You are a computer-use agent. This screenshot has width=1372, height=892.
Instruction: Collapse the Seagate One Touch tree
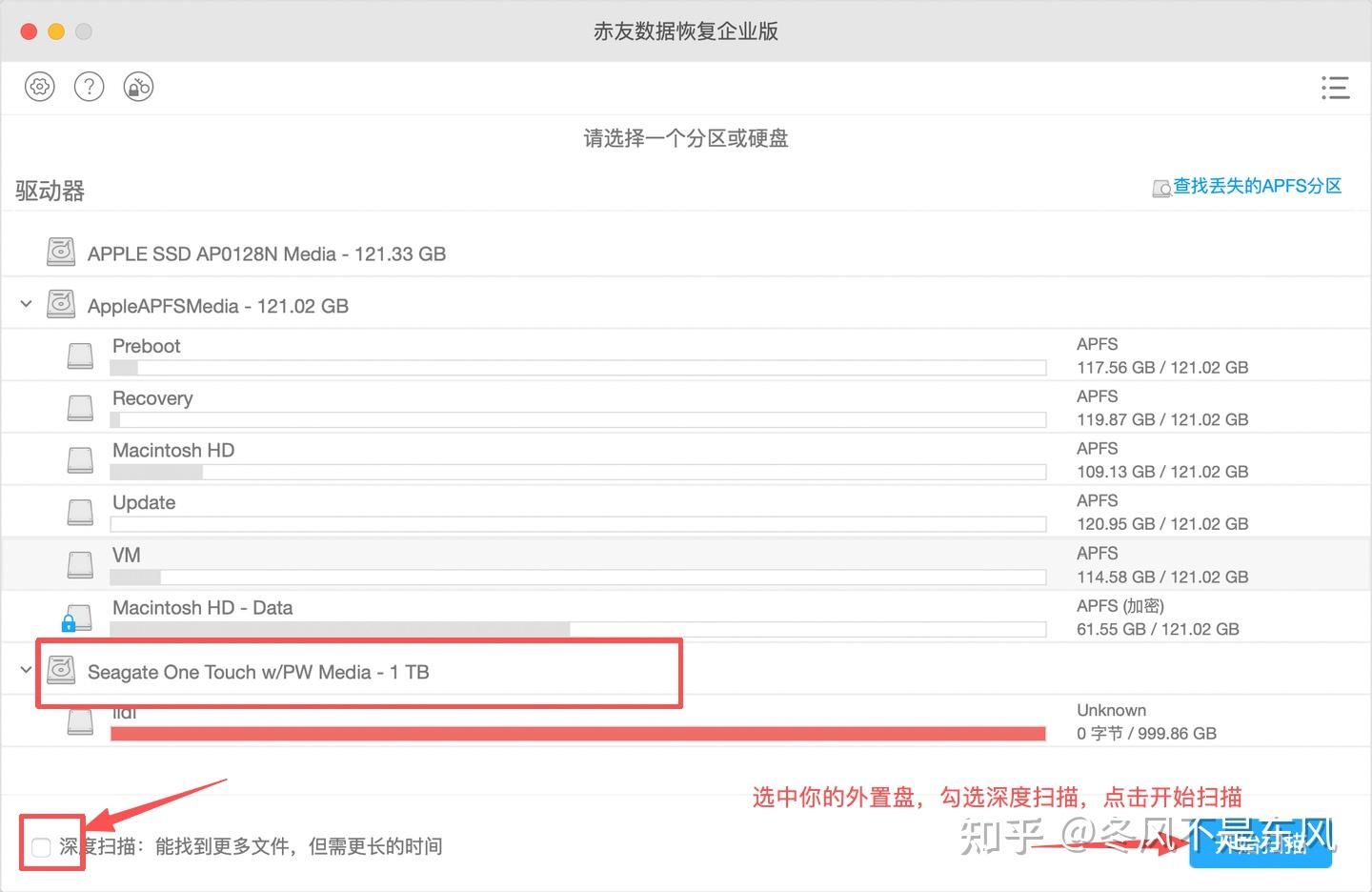(26, 670)
